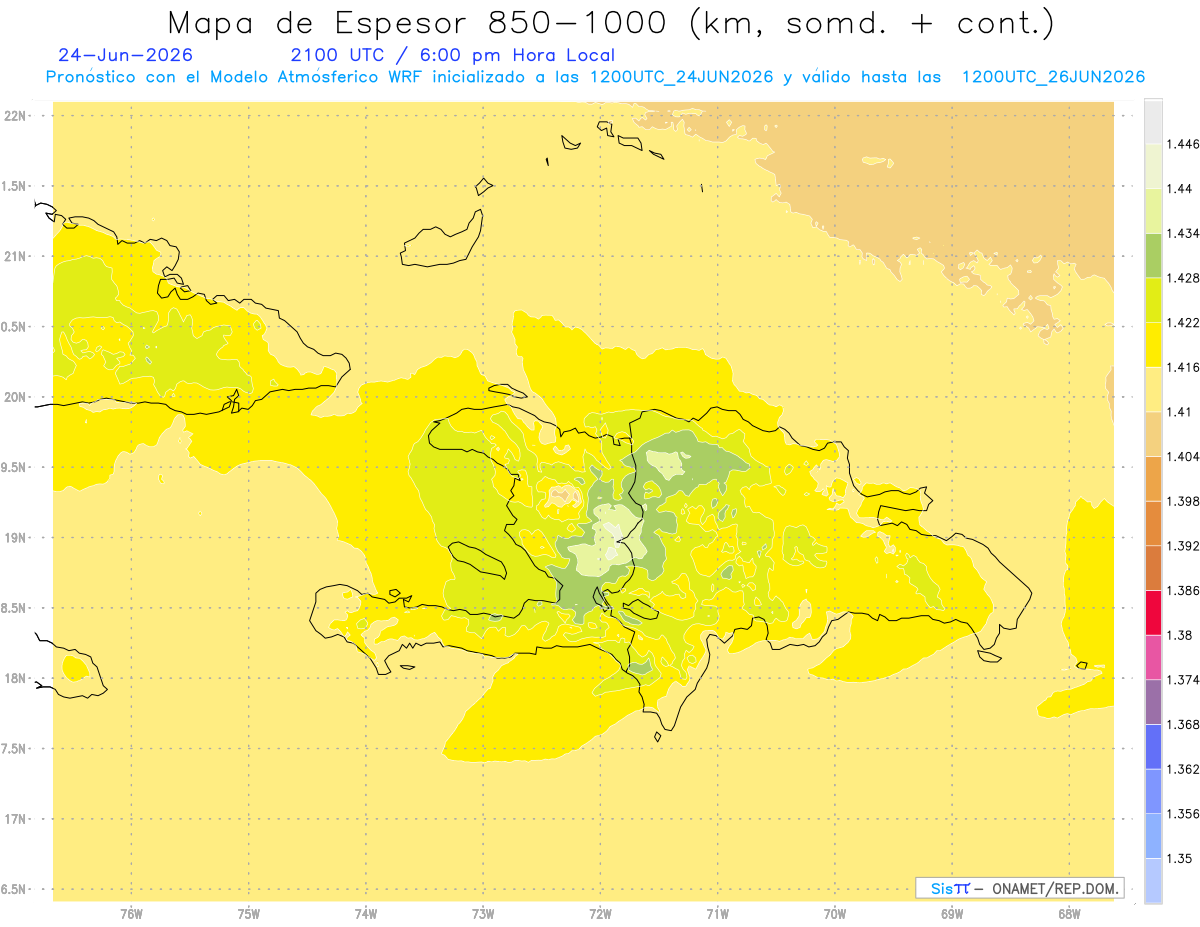Click the time label '2100 UTC / 6:00 pm Hora Local'
1200x927 pixels.
click(x=453, y=56)
